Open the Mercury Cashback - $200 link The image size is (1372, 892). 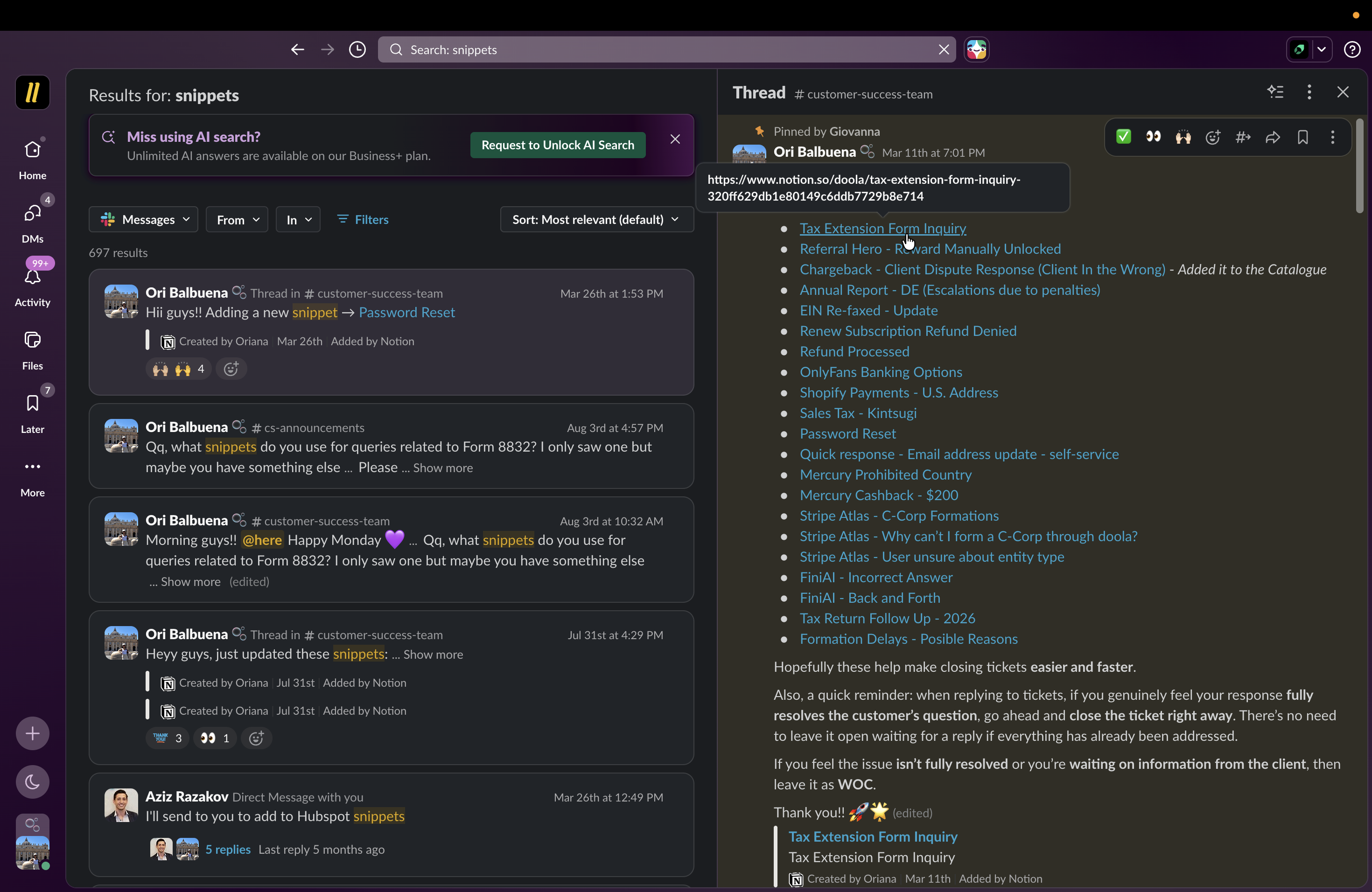pos(879,495)
